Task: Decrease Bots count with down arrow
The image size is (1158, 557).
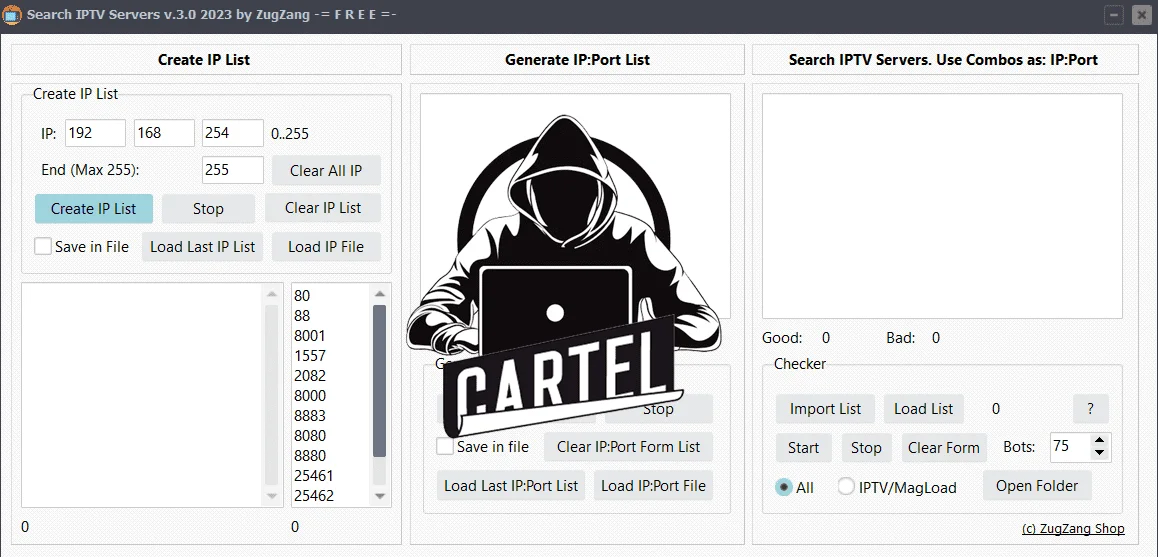Action: coord(1100,453)
